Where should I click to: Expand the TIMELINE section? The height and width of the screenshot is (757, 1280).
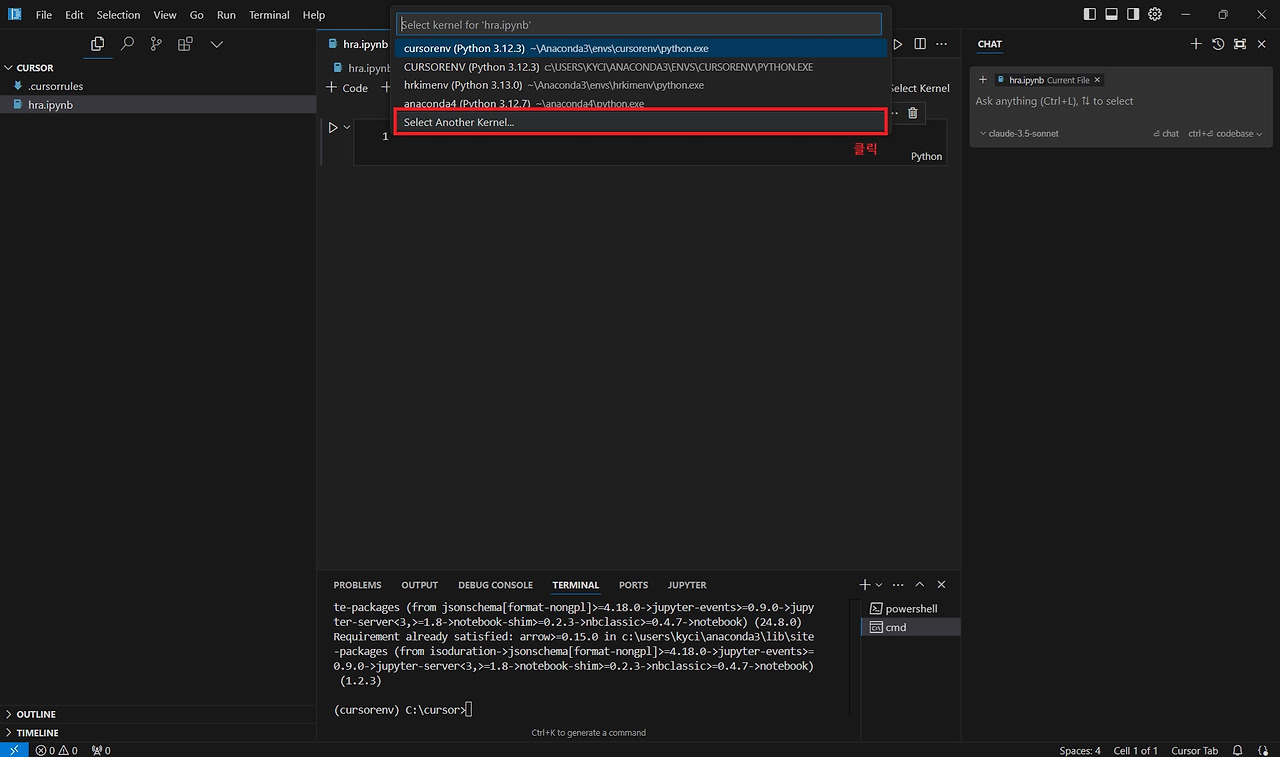click(37, 733)
